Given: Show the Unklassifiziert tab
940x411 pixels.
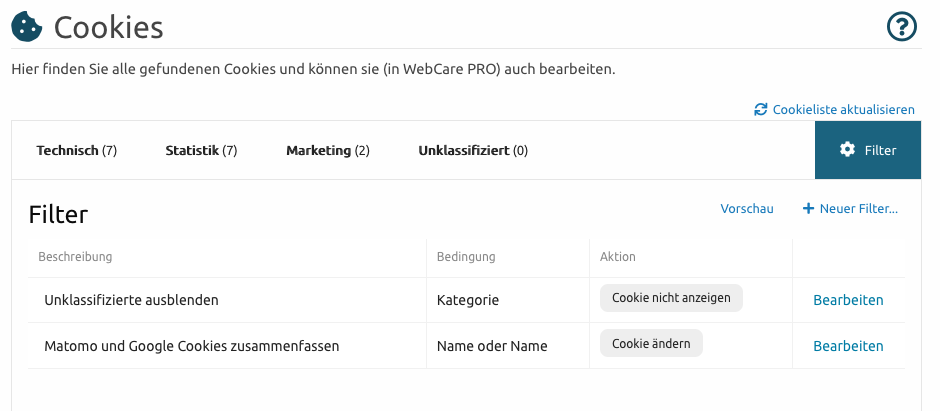Looking at the screenshot, I should (x=473, y=150).
